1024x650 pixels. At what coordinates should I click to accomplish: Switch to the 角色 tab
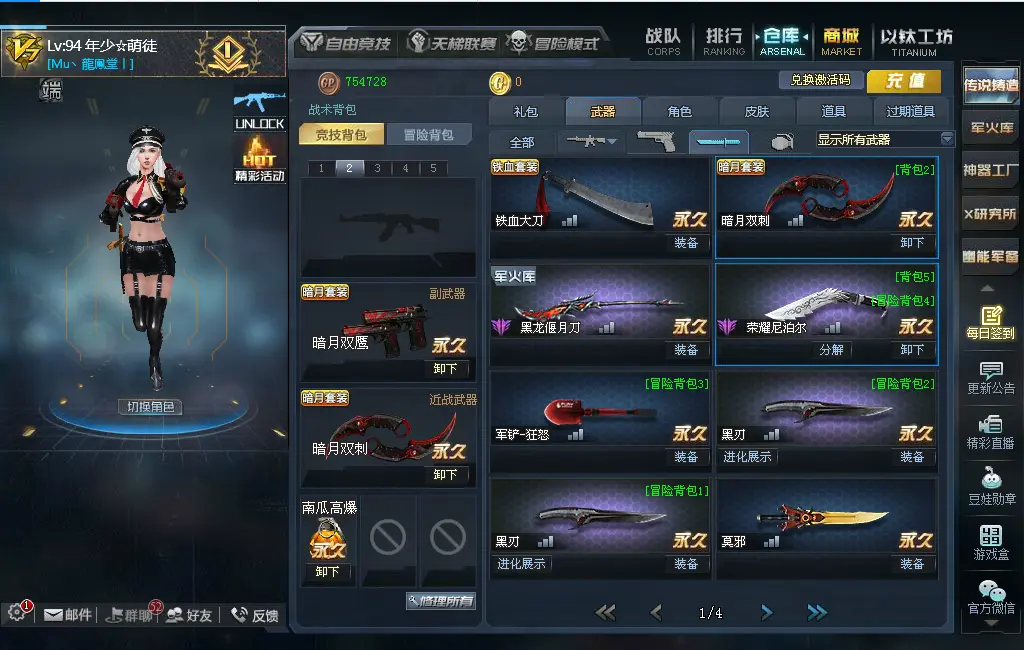pos(679,111)
